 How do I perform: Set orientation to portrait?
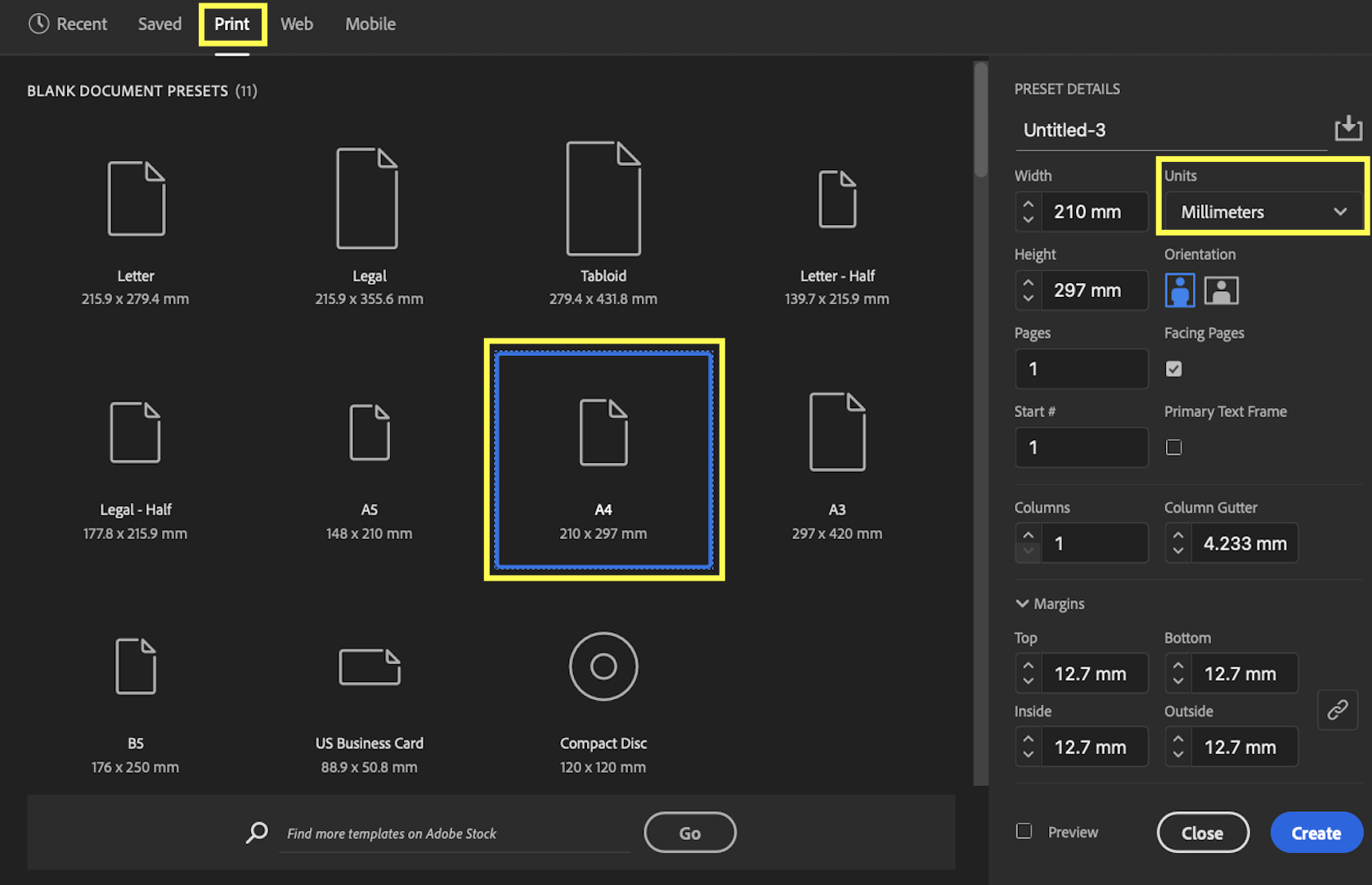[1179, 290]
